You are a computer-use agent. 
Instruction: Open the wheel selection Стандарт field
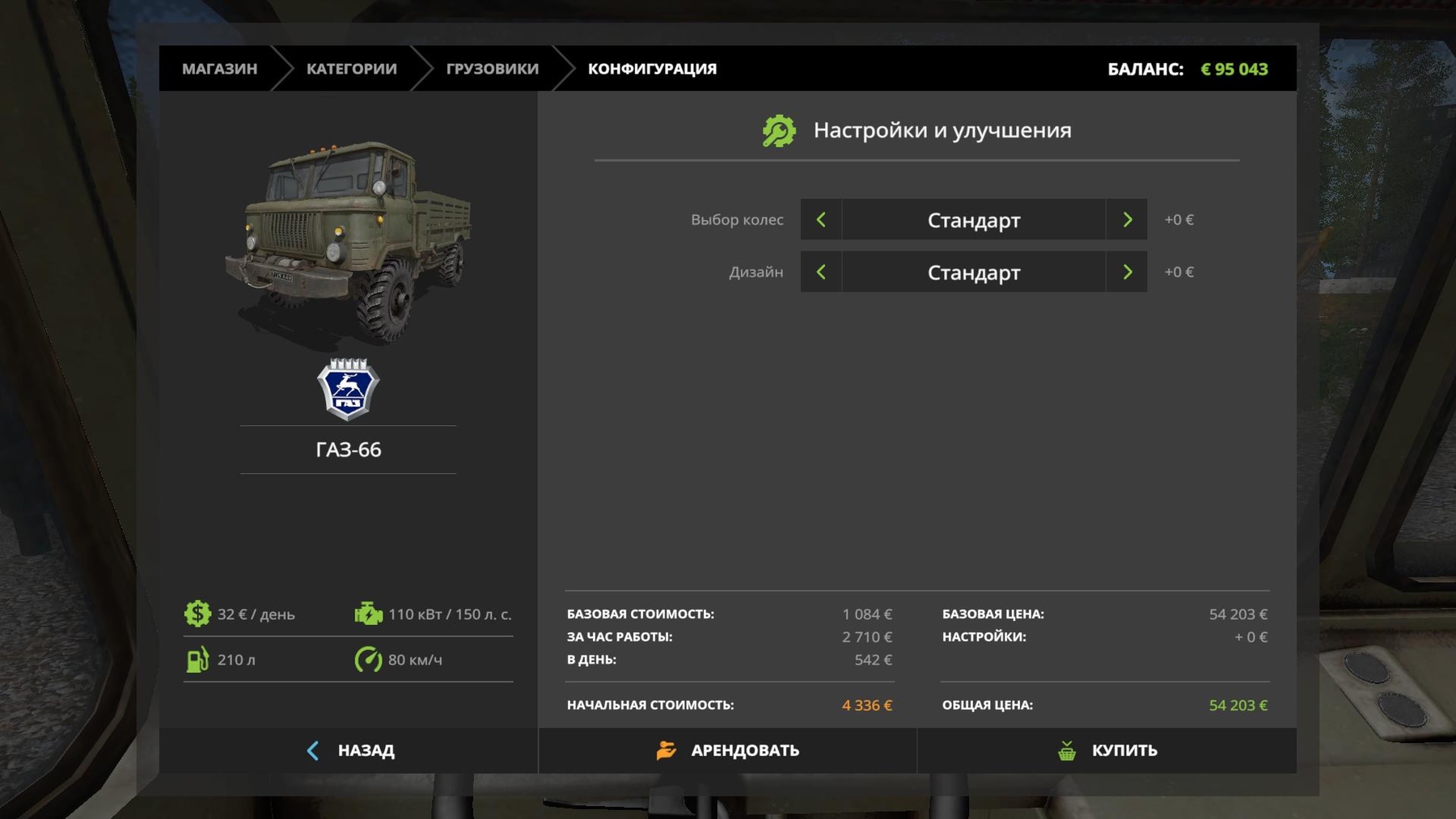(x=973, y=220)
